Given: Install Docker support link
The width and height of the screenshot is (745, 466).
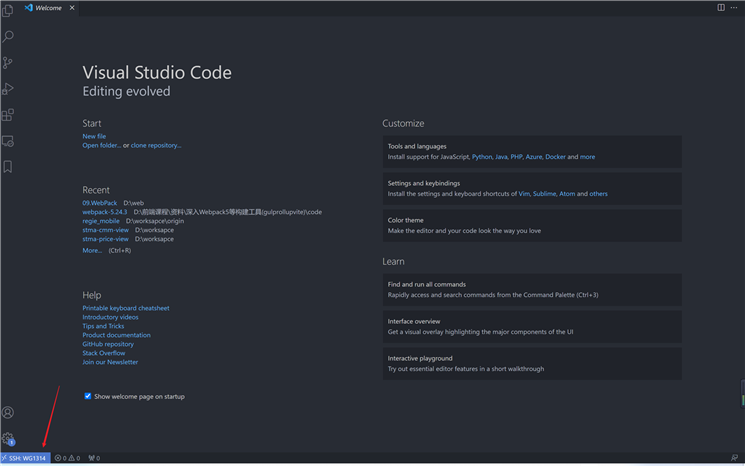Looking at the screenshot, I should coord(555,157).
